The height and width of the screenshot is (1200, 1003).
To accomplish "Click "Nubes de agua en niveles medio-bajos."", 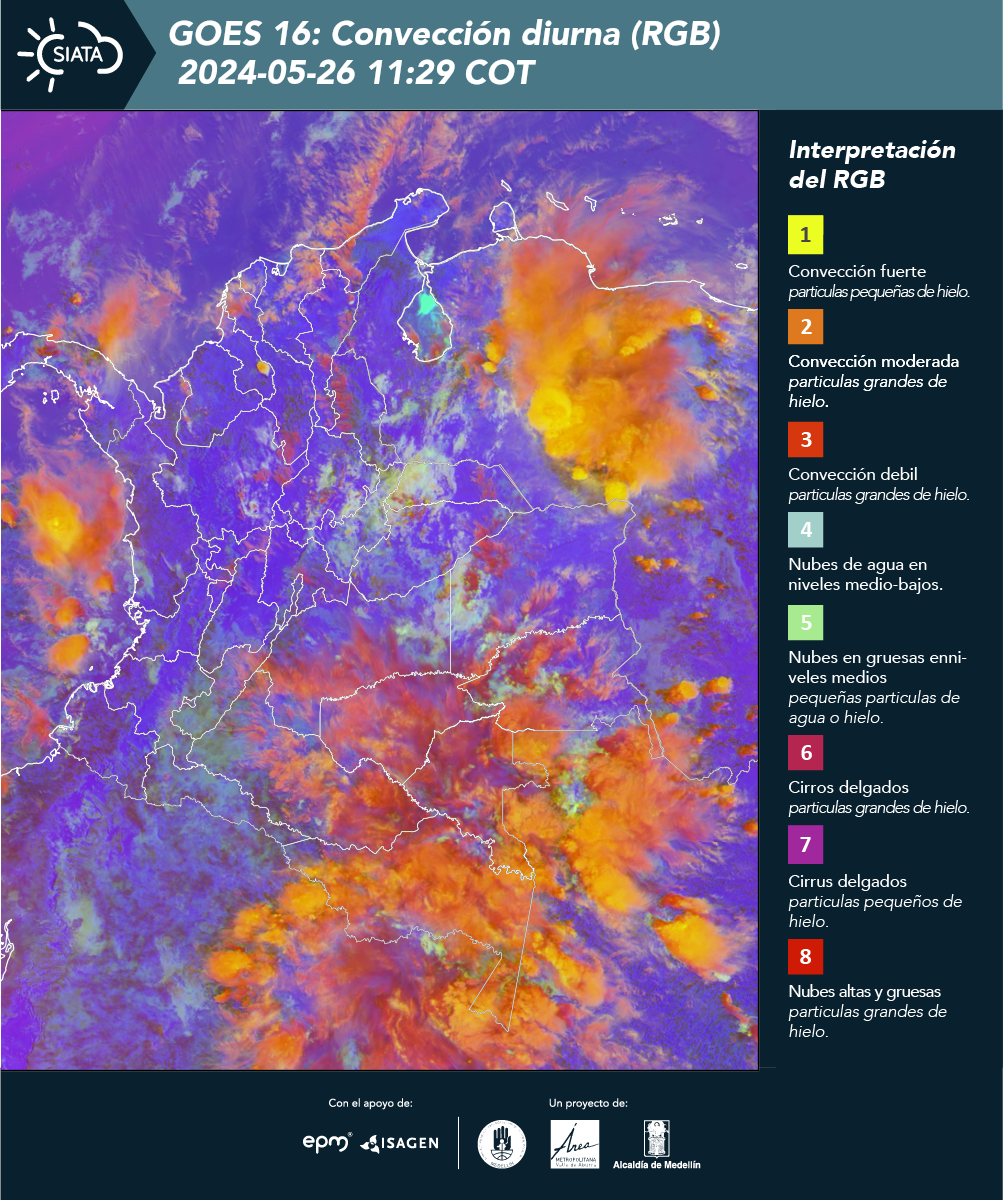I will point(865,575).
